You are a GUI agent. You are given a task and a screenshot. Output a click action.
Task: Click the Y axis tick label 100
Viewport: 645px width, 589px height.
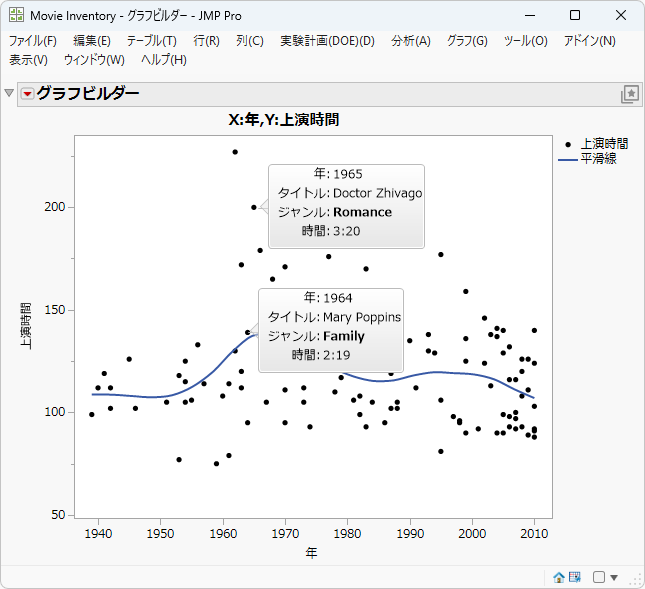pos(55,412)
